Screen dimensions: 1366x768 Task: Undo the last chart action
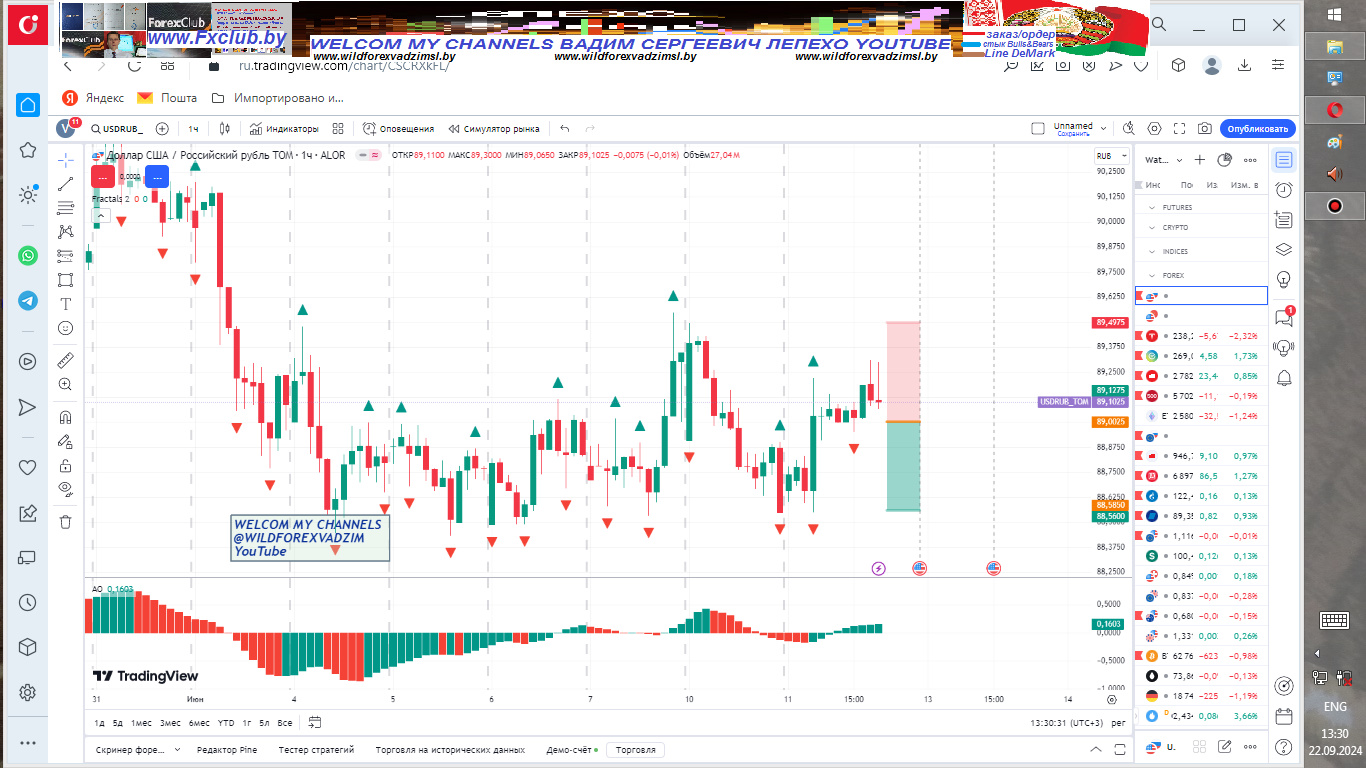tap(565, 129)
